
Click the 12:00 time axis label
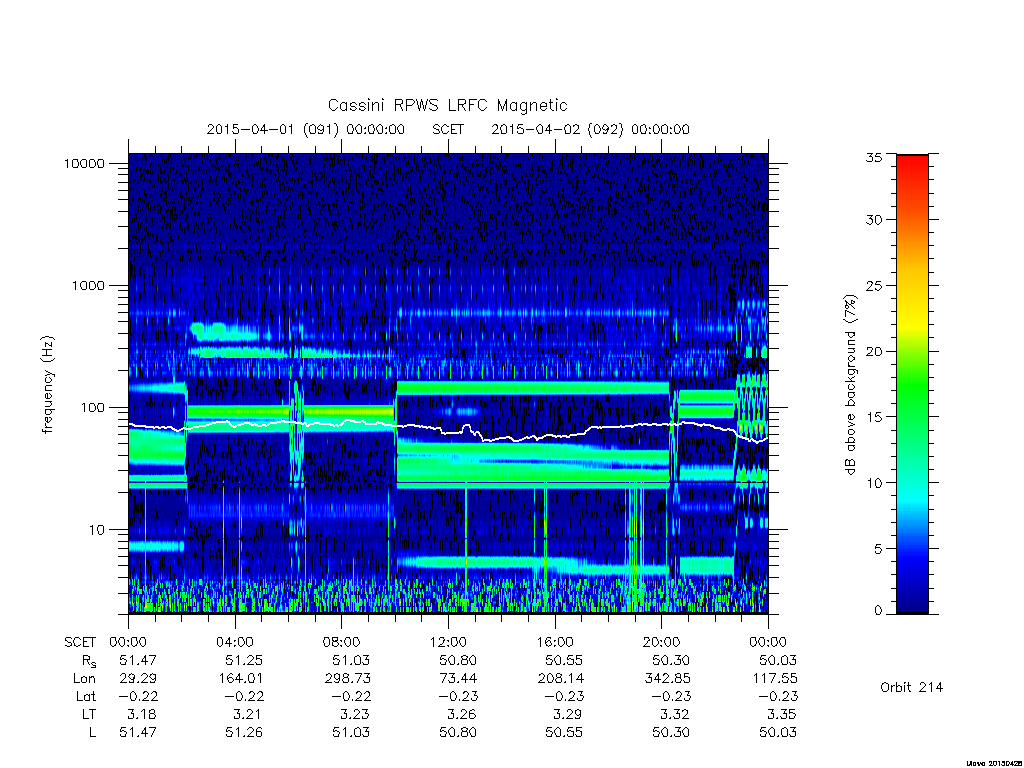pos(448,642)
